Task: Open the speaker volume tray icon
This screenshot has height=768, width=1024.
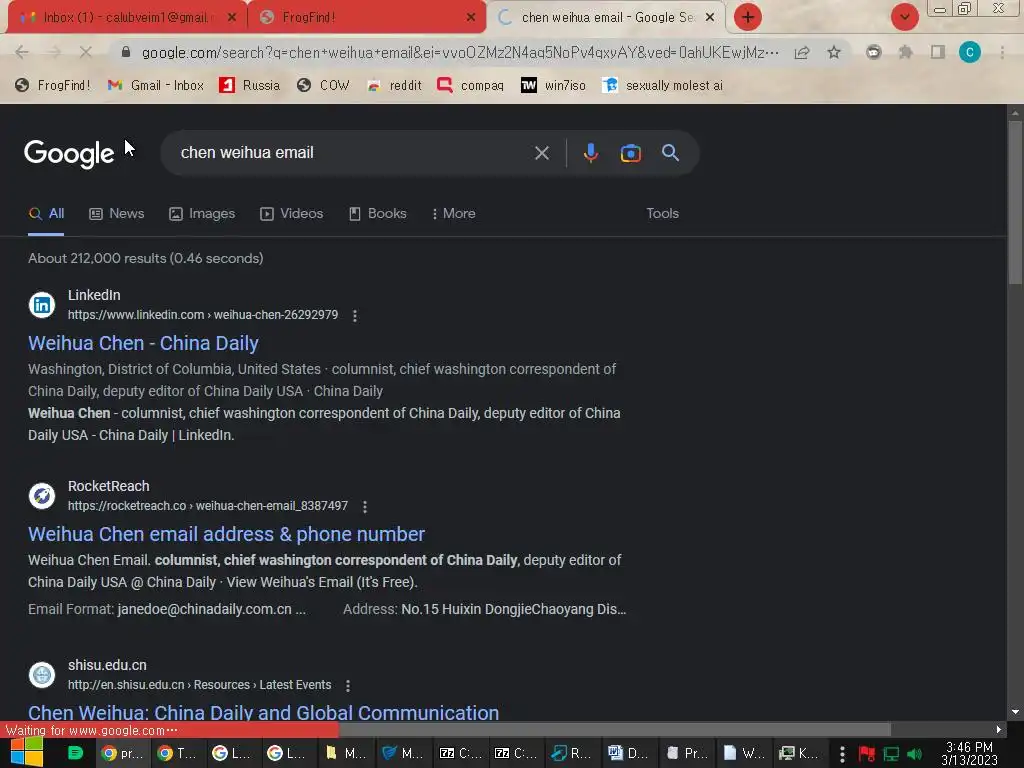Action: tap(914, 754)
